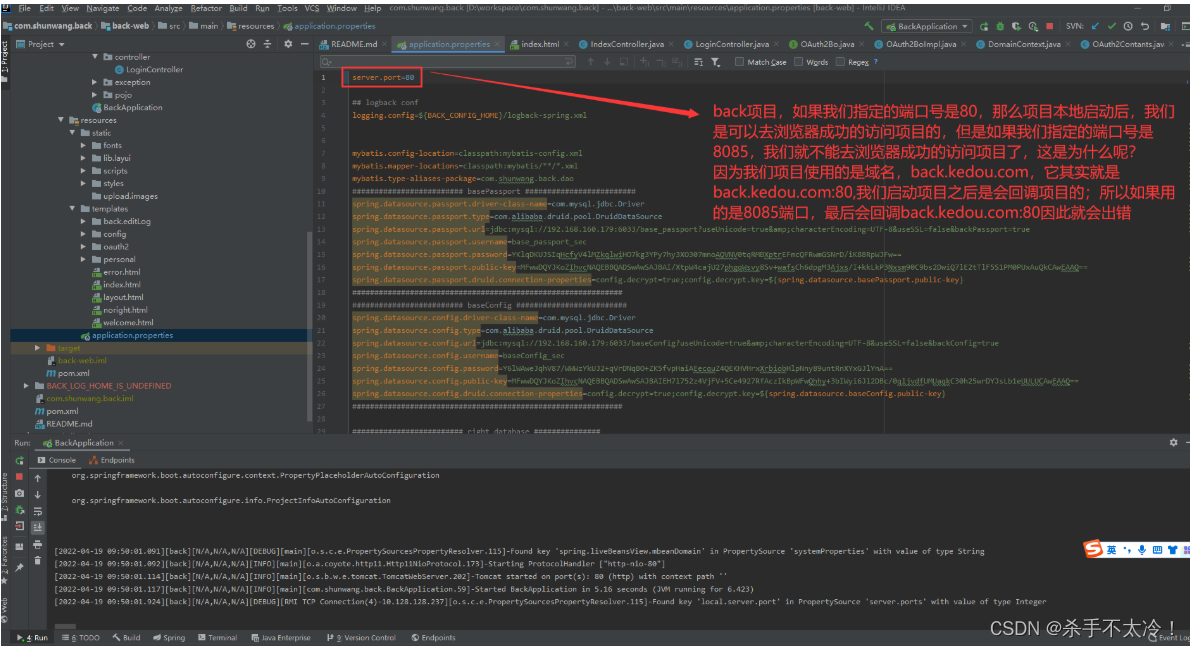Click the console horizontal scrollbar
Screen dimensions: 1190x648
pyautogui.click(x=66, y=626)
